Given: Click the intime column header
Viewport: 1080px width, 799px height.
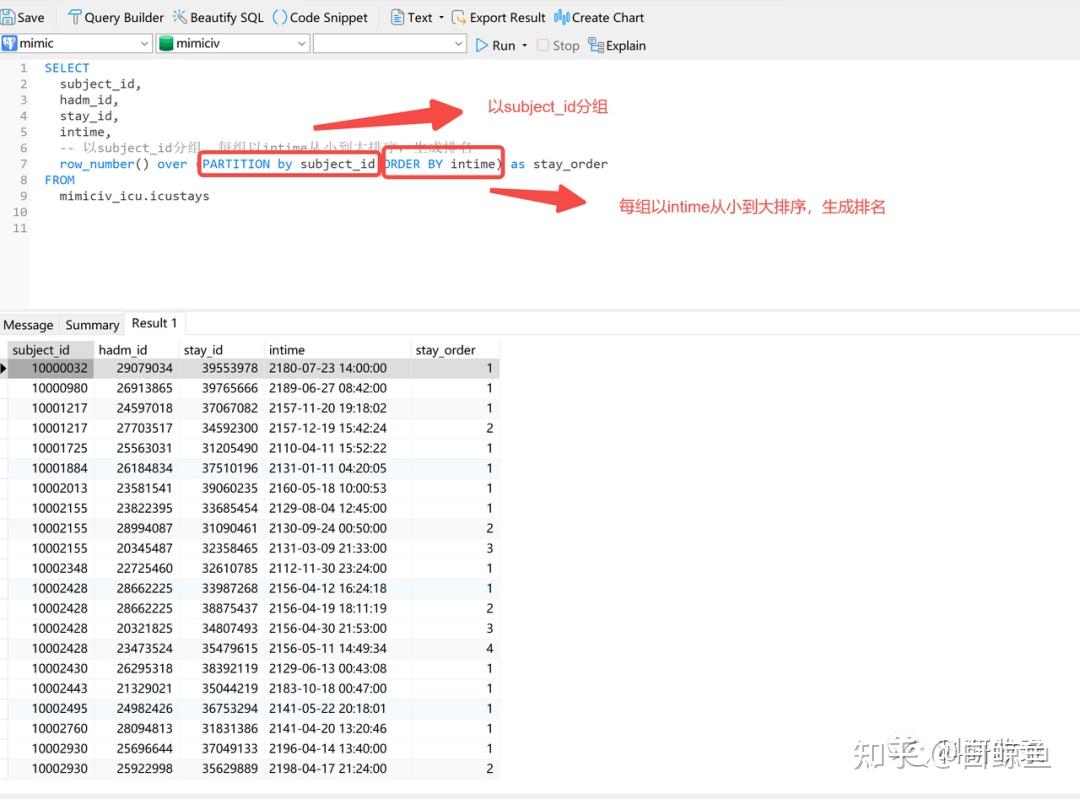Looking at the screenshot, I should pos(338,350).
